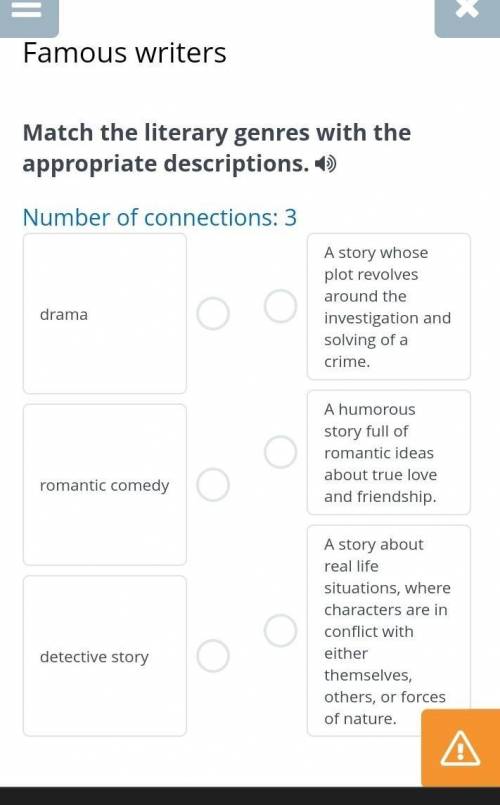Click the word drama
This screenshot has width=500, height=805.
[64, 314]
